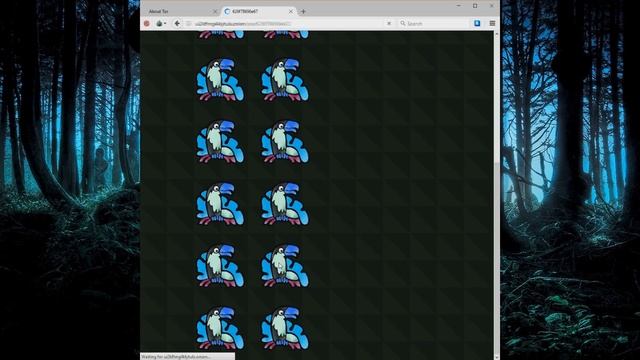Switch to the About Tor tab

(x=181, y=11)
